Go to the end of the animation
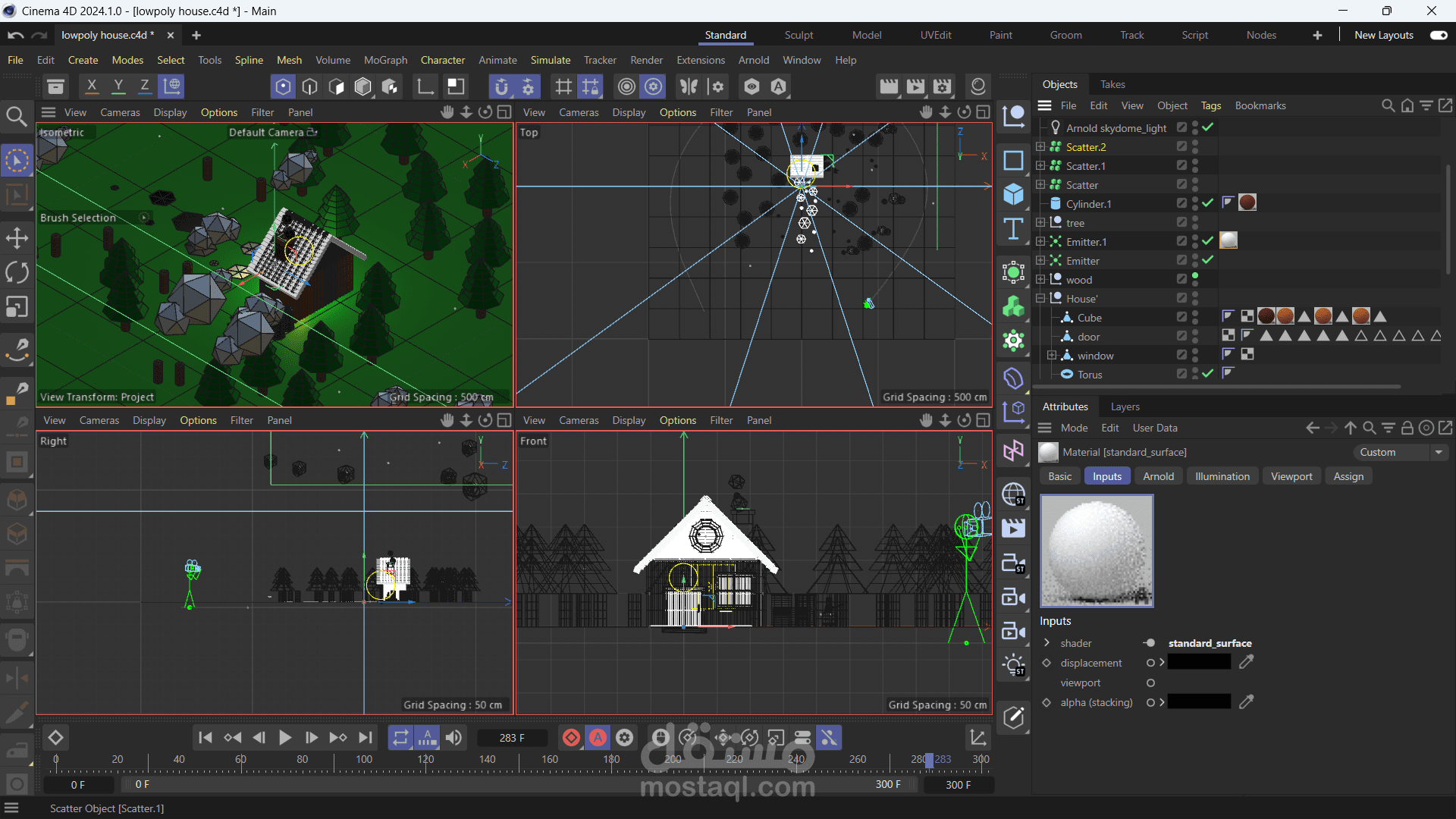Image resolution: width=1456 pixels, height=819 pixels. click(366, 738)
